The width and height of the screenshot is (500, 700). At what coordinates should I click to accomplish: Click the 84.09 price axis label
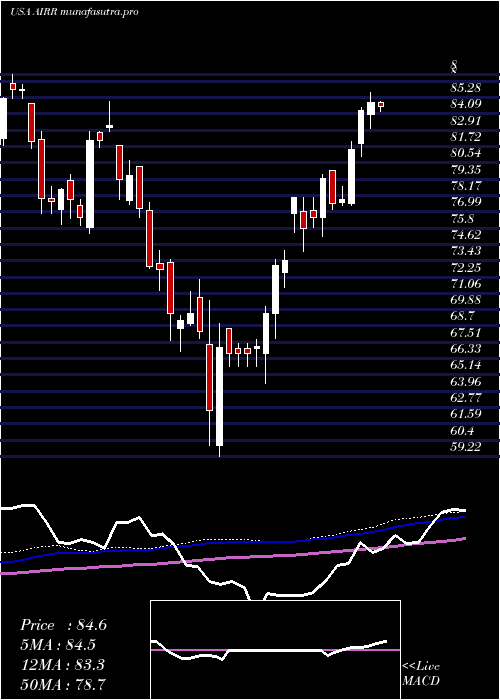466,104
